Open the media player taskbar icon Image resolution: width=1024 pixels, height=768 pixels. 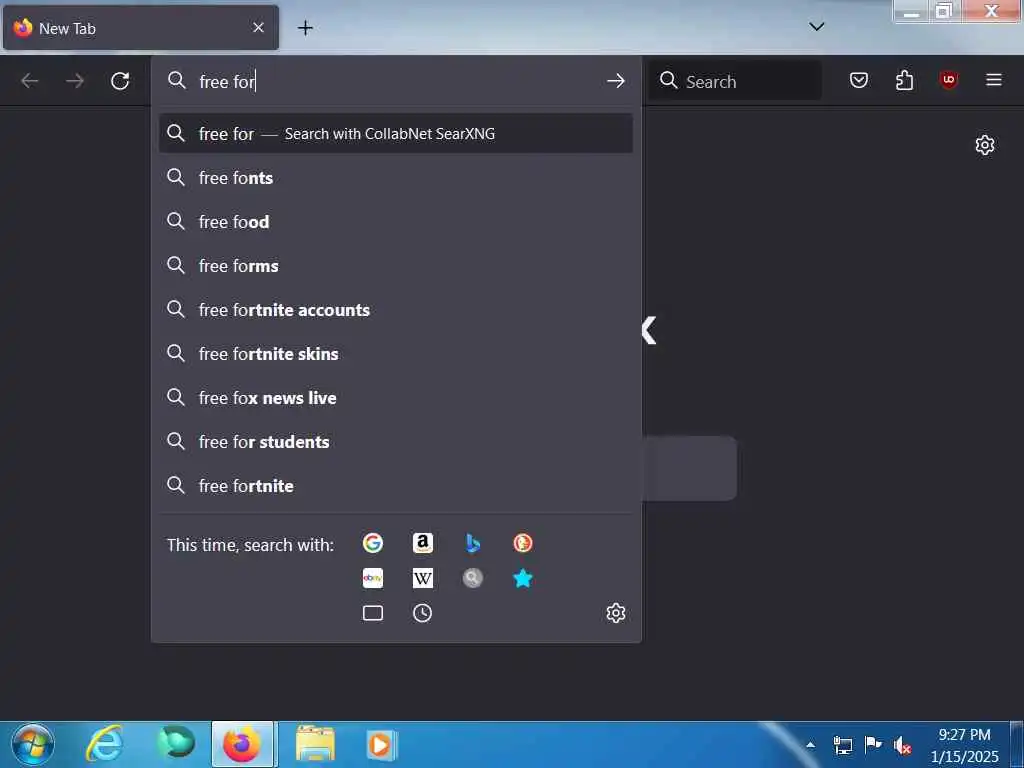(381, 744)
